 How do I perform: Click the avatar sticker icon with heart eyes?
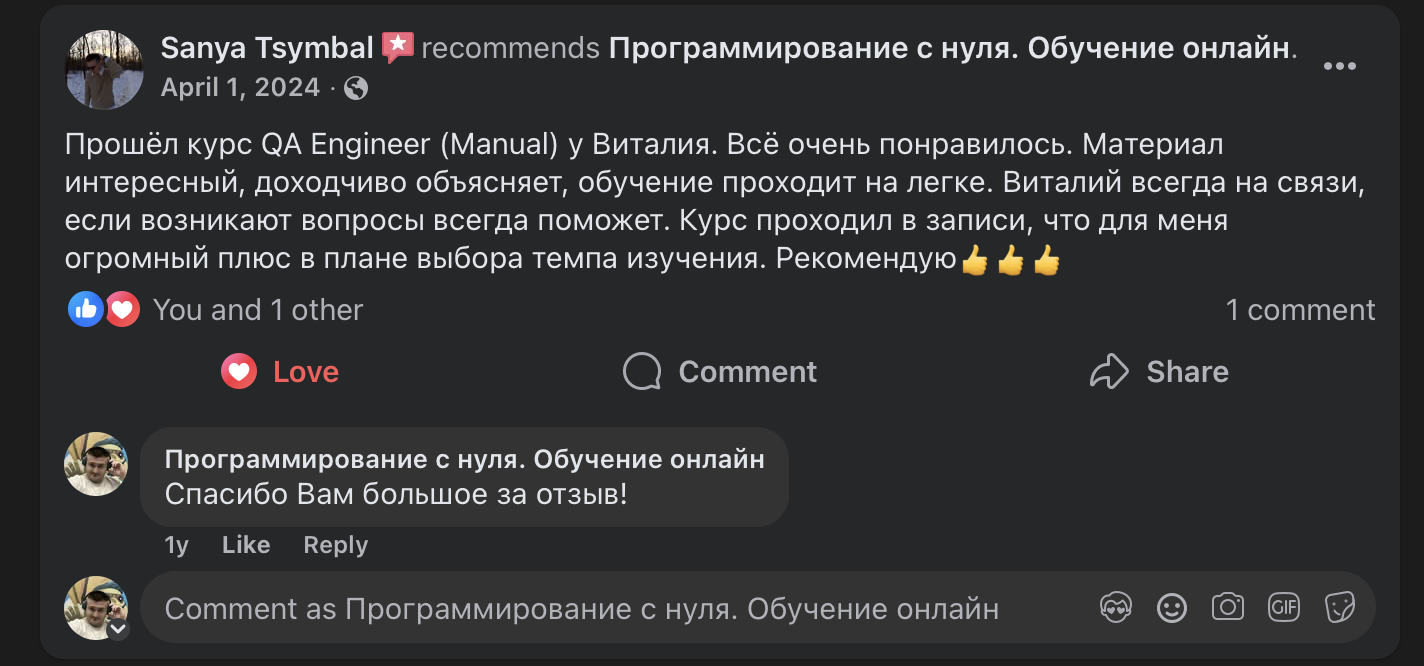pyautogui.click(x=1115, y=607)
